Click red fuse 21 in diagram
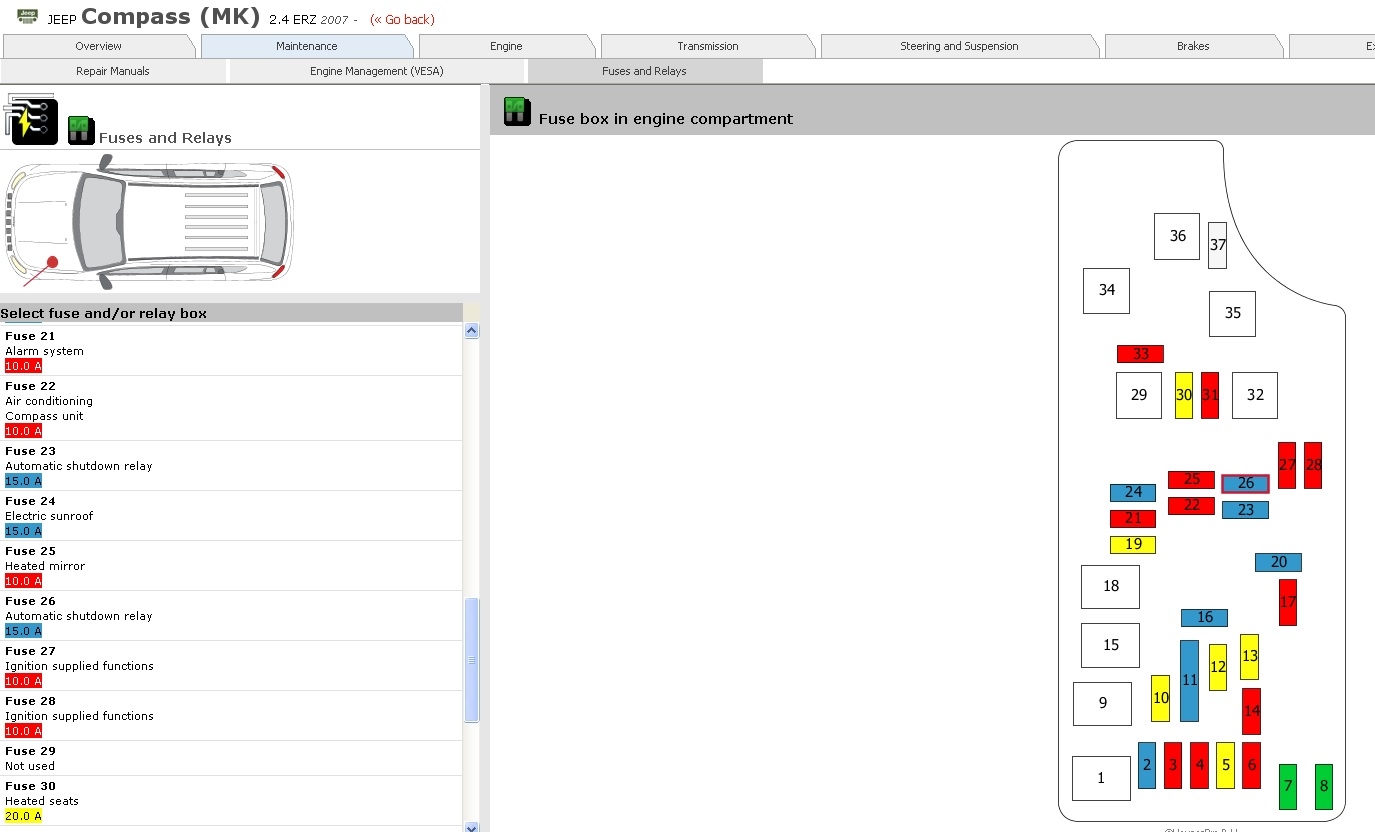Viewport: 1375px width, 832px height. point(1133,518)
